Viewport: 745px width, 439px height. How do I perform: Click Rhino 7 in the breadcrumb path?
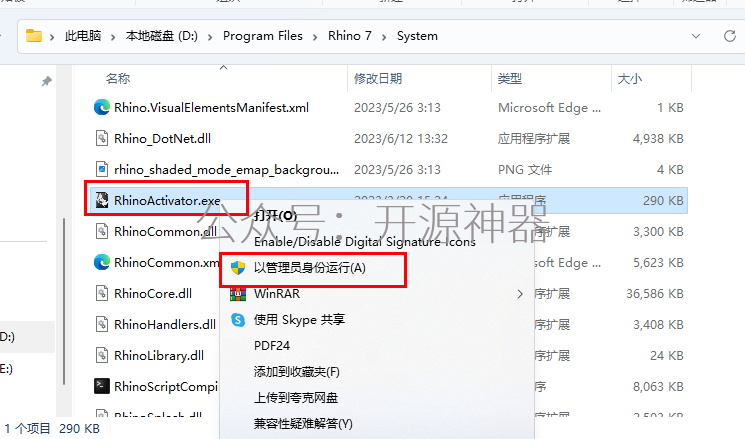pos(350,36)
